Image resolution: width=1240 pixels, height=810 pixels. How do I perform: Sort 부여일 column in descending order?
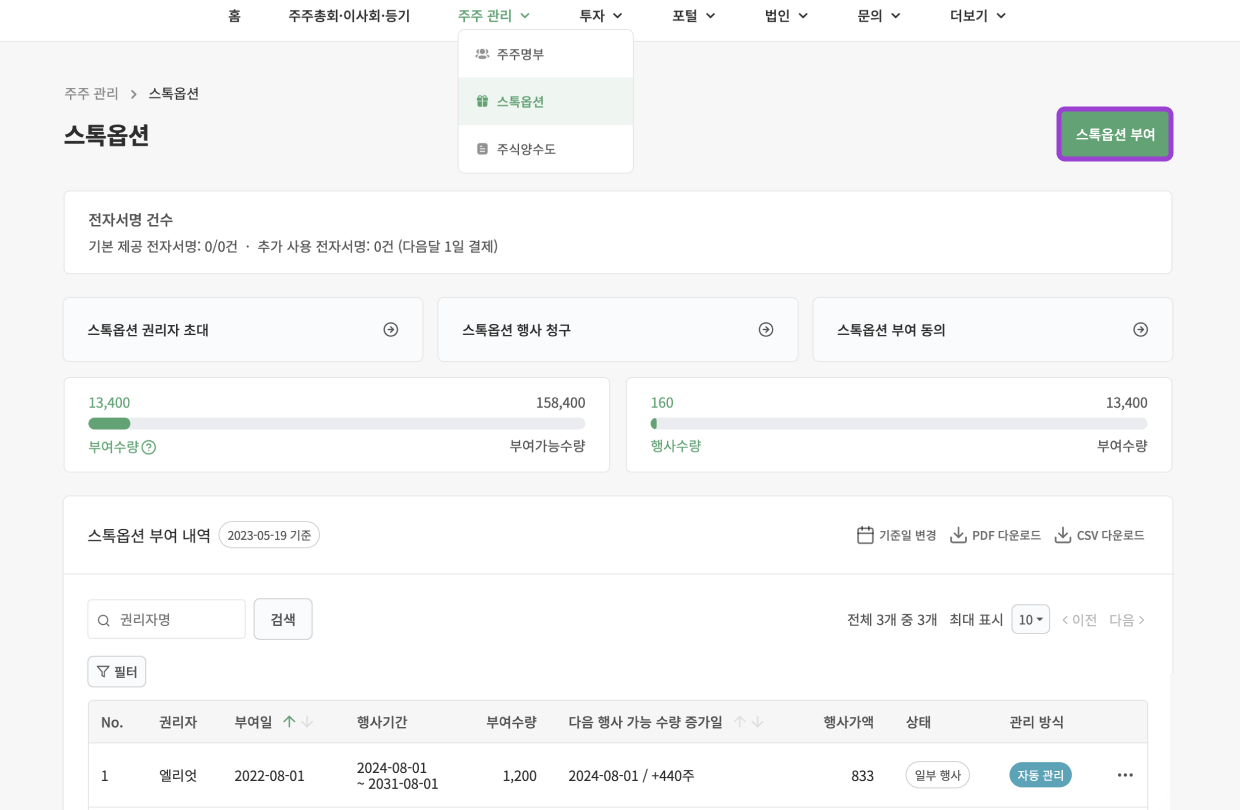[307, 722]
